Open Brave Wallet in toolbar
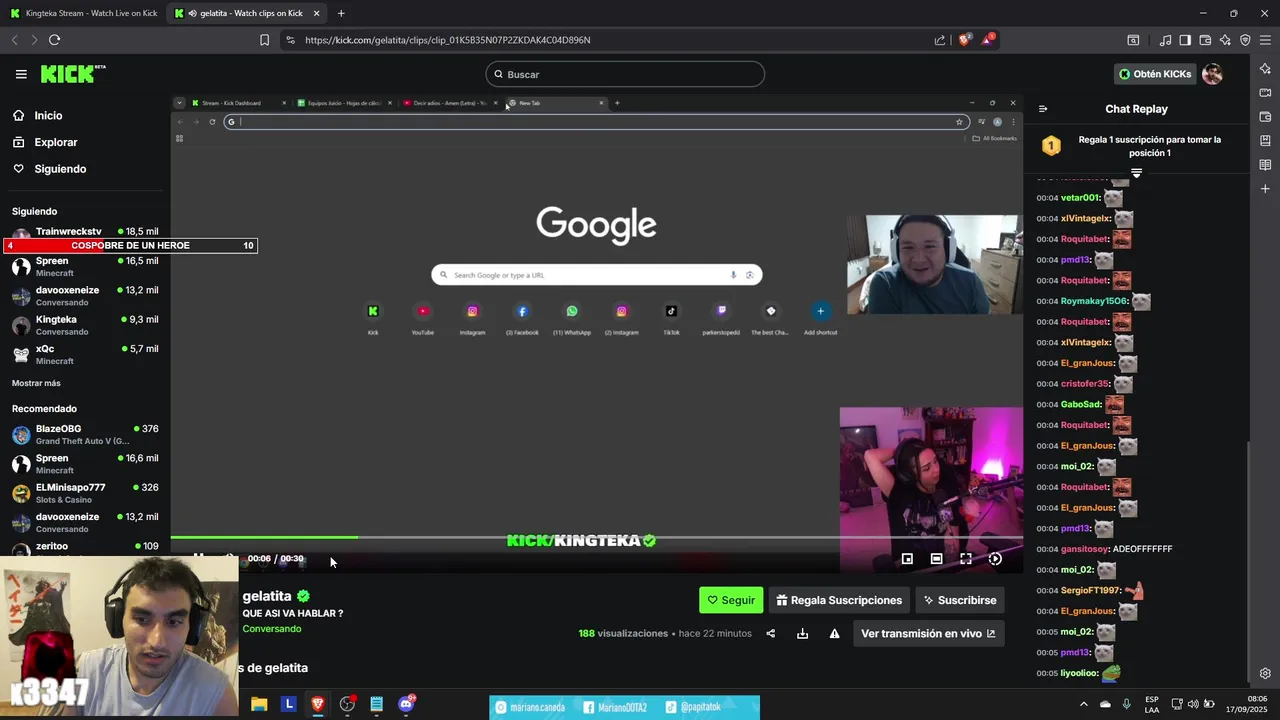 point(1205,40)
